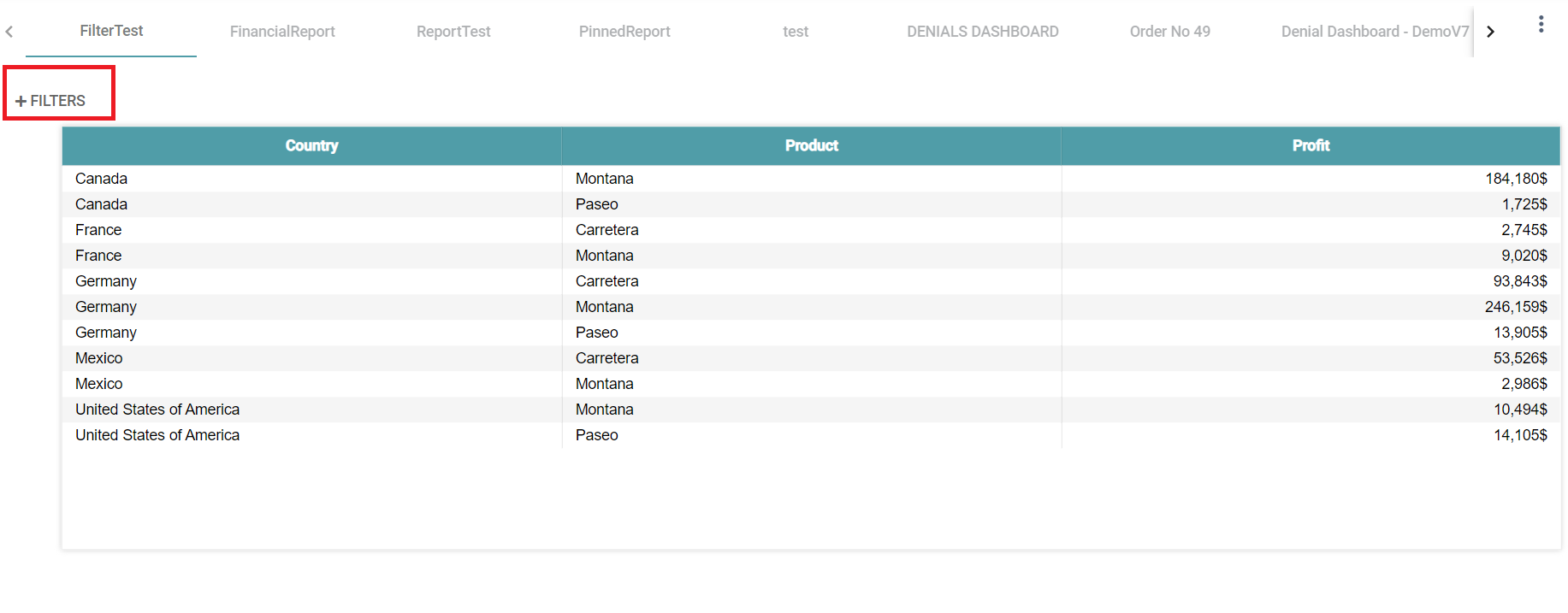Open the three-dot more options menu
Viewport: 1568px width, 613px height.
click(x=1541, y=25)
